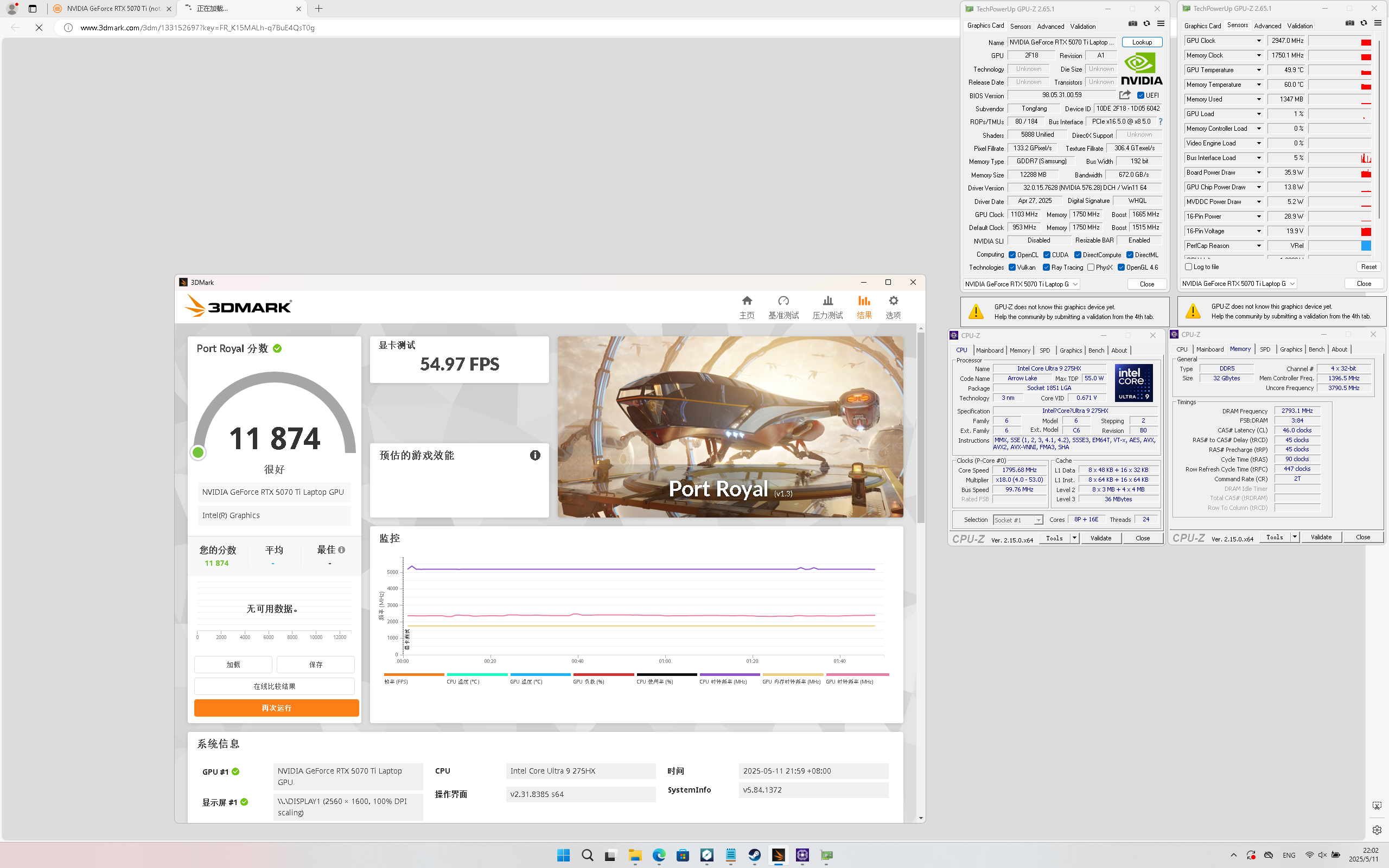This screenshot has width=1389, height=868.
Task: Click the refresh icon in GPU-Z Sensors window
Action: [x=1363, y=23]
